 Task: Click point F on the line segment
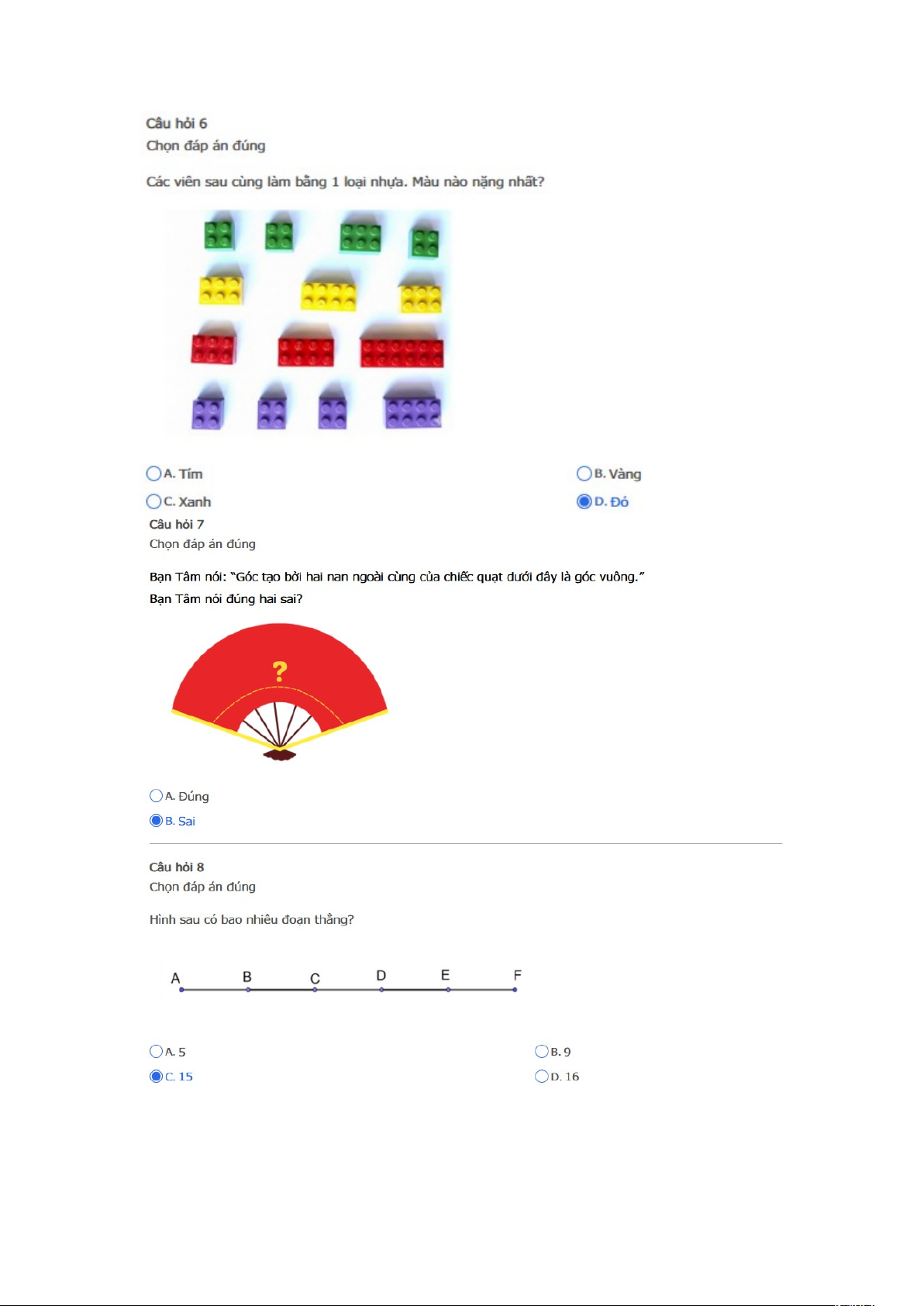pyautogui.click(x=515, y=990)
